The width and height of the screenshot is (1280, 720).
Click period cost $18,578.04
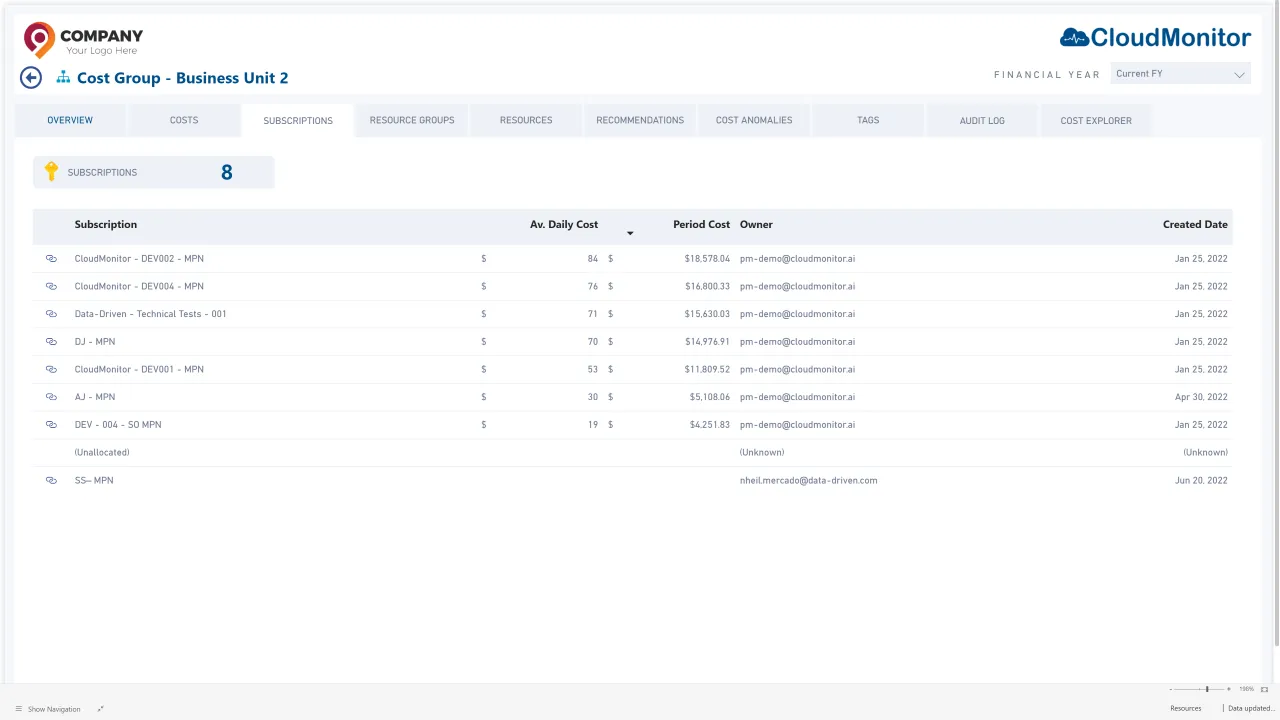point(707,259)
